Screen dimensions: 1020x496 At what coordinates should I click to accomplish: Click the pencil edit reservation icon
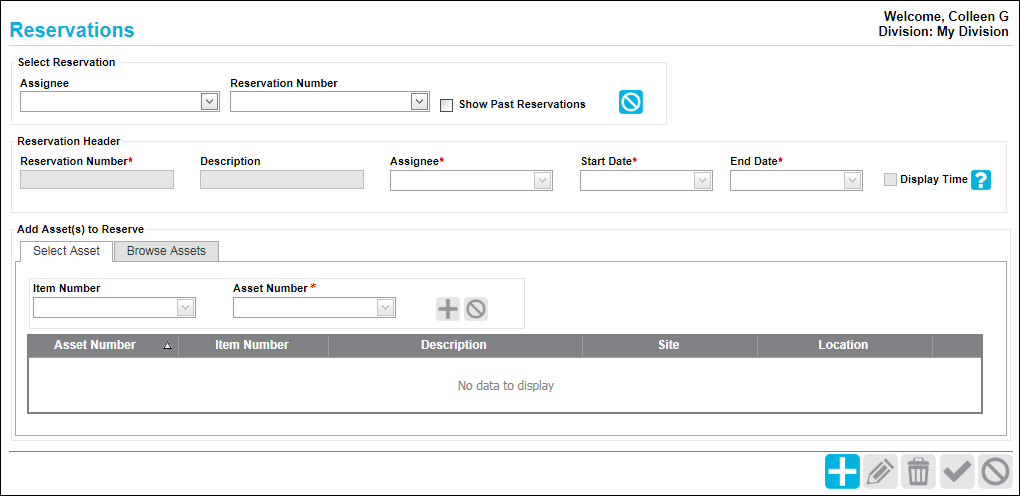[x=881, y=471]
